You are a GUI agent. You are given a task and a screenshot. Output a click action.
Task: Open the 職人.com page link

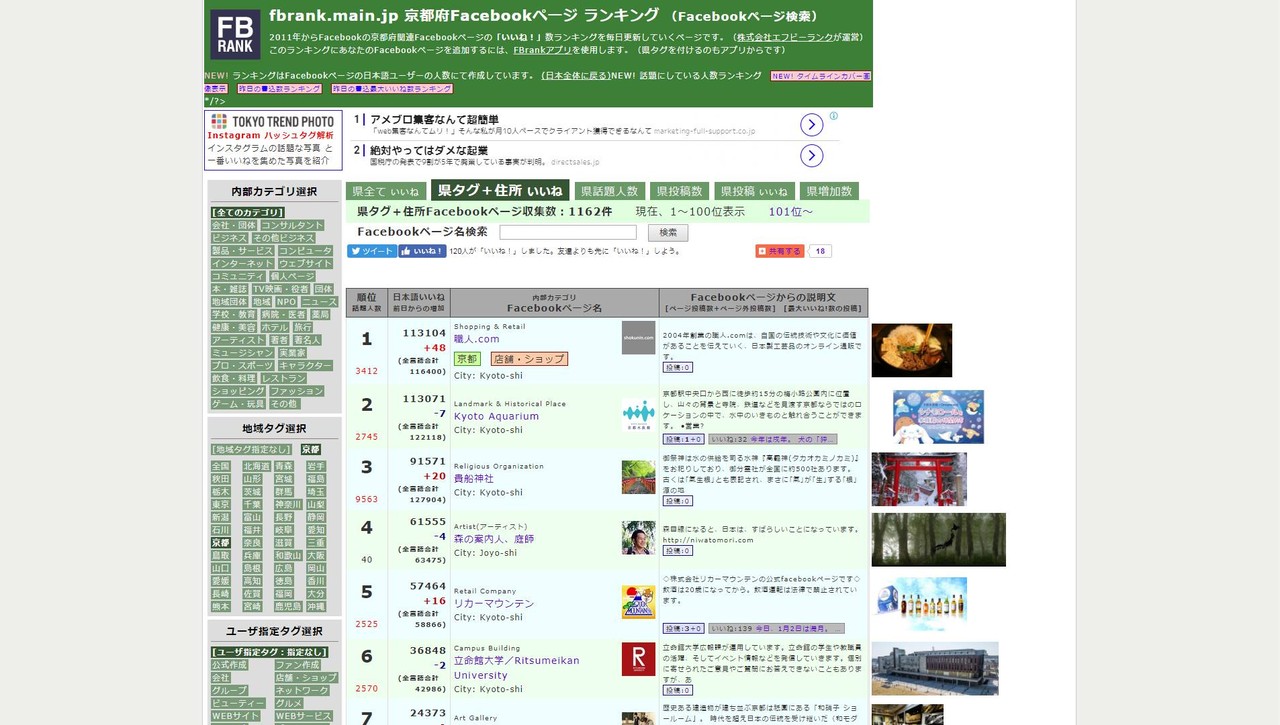[477, 339]
